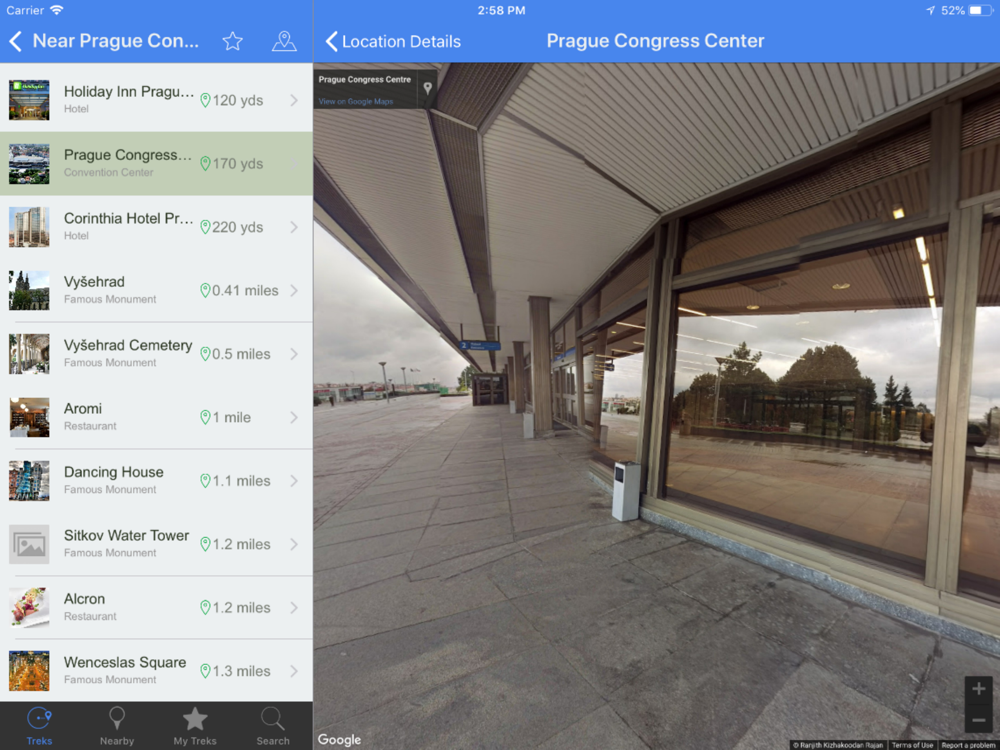The width and height of the screenshot is (1000, 750).
Task: Click the View on Google Maps link
Action: pyautogui.click(x=356, y=101)
